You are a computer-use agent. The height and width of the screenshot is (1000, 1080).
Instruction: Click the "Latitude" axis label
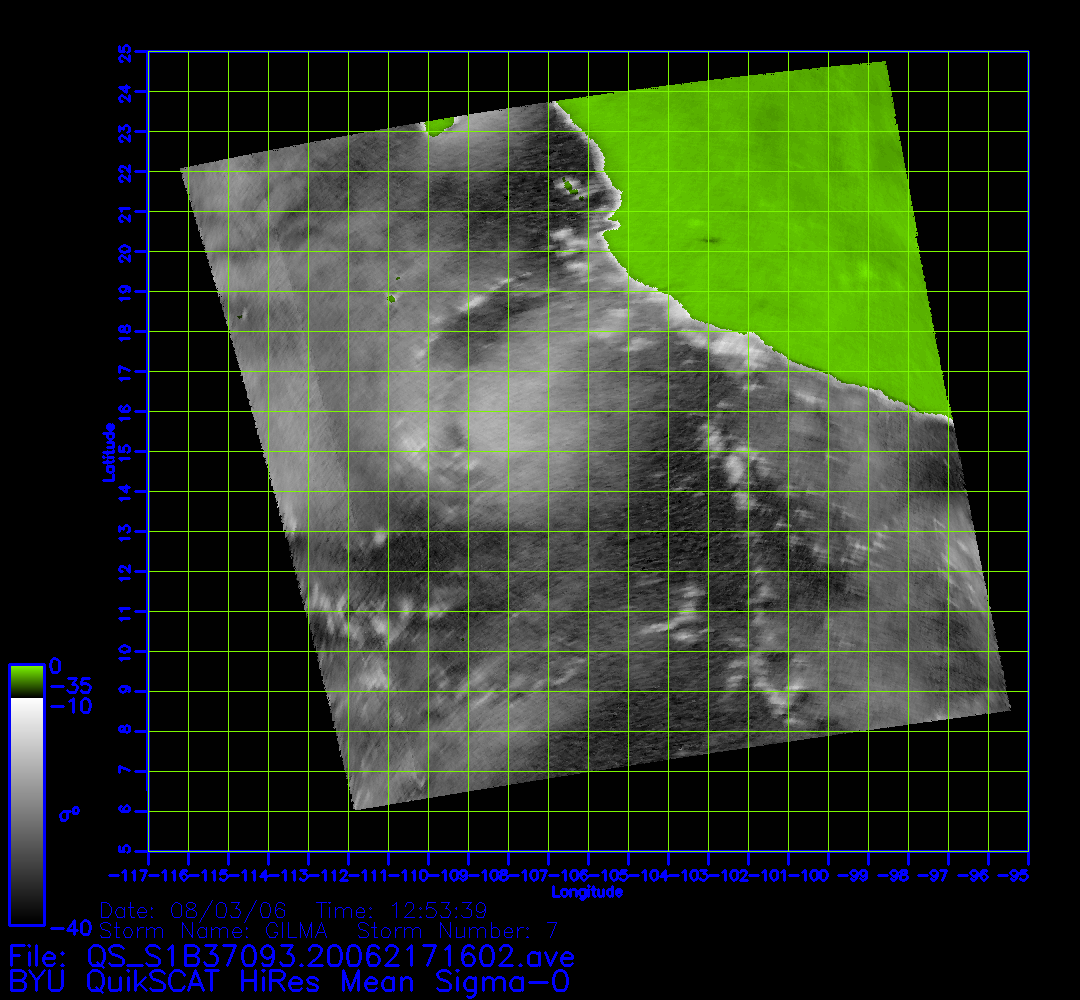click(107, 451)
